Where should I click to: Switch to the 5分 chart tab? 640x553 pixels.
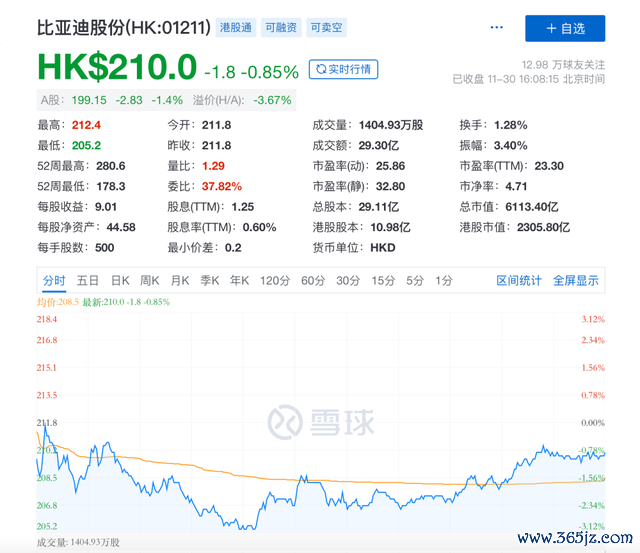pyautogui.click(x=415, y=280)
